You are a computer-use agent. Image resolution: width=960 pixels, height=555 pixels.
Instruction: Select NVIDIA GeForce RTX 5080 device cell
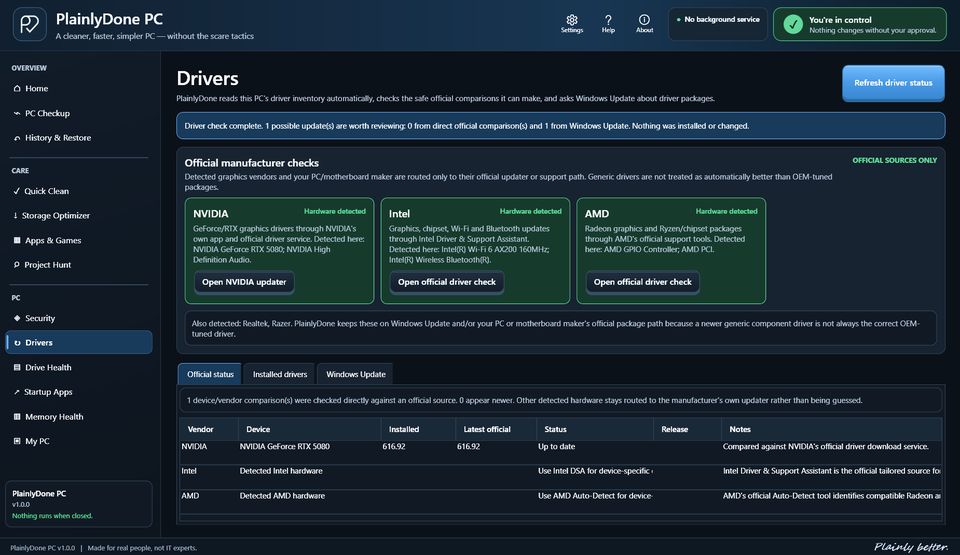(x=285, y=447)
